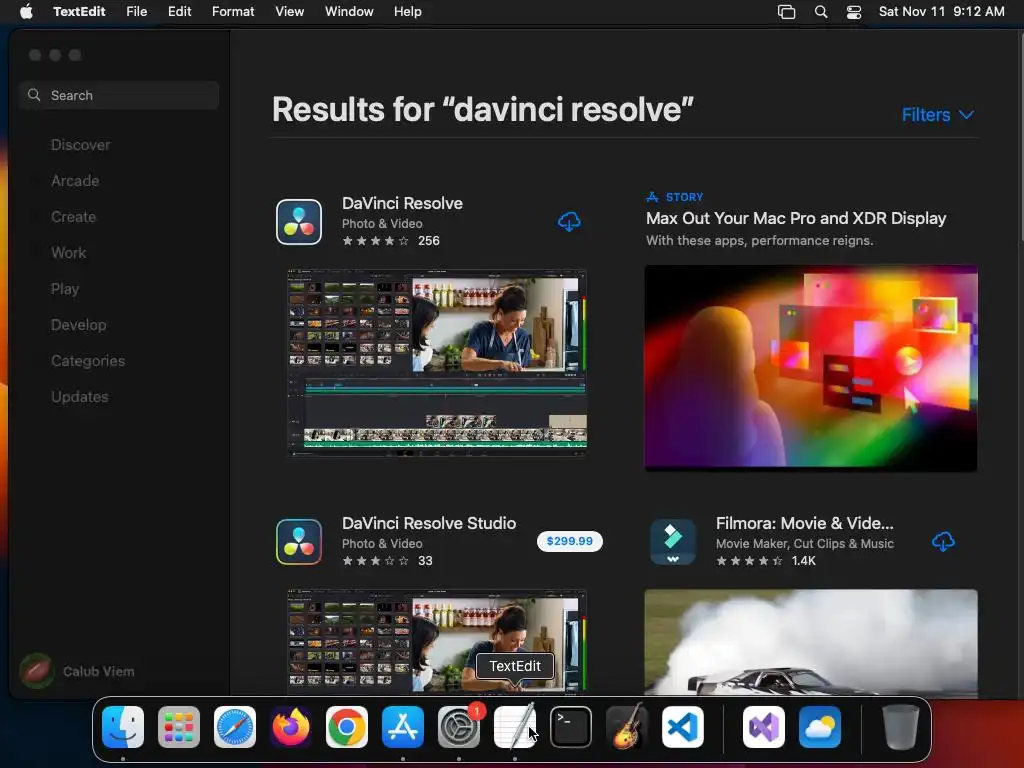
Task: Open the Window menu
Action: pos(349,12)
